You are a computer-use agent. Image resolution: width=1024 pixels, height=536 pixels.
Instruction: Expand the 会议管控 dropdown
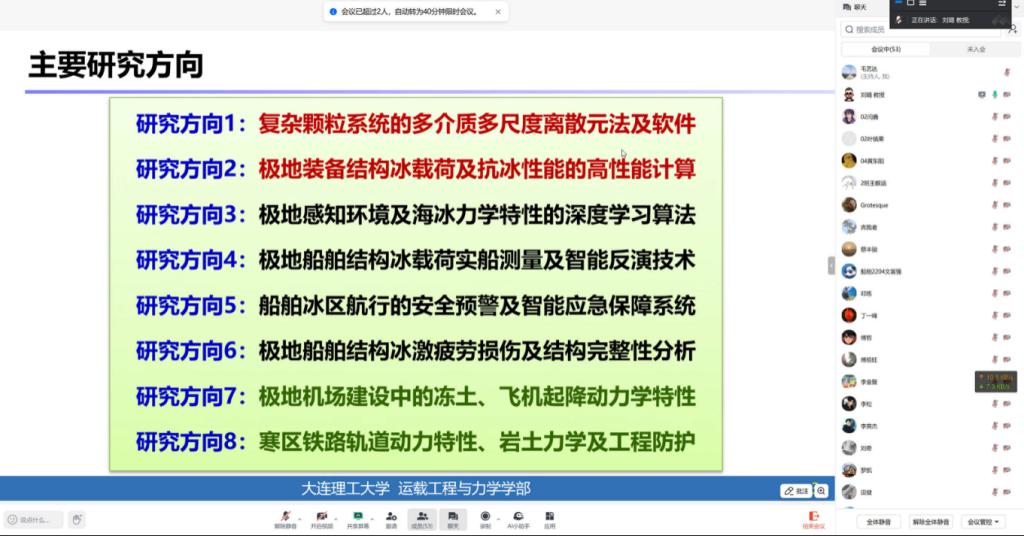coord(981,521)
